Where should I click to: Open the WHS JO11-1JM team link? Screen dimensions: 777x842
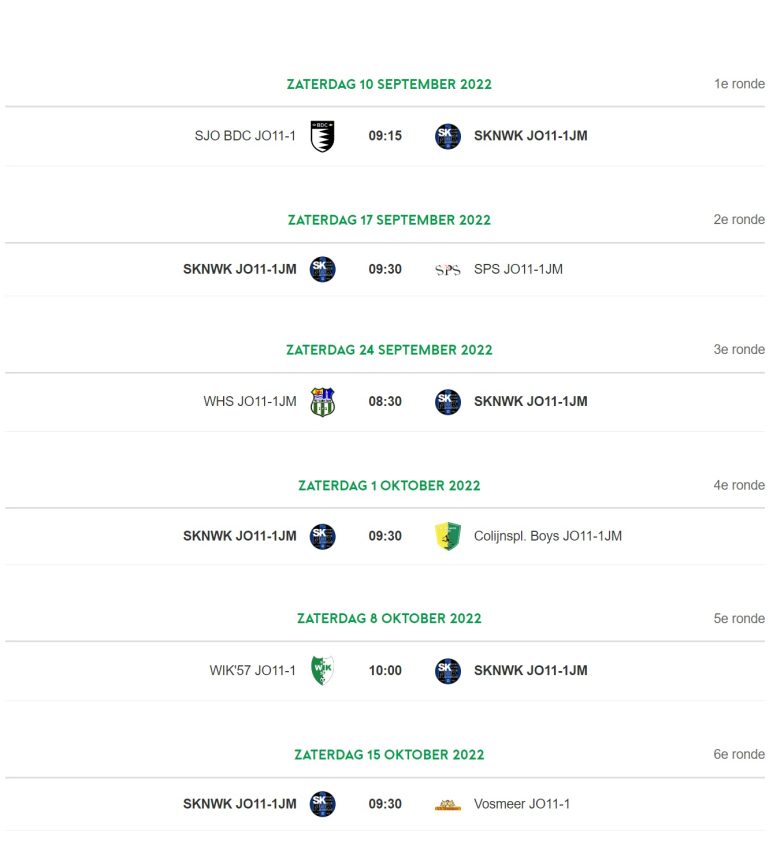250,401
